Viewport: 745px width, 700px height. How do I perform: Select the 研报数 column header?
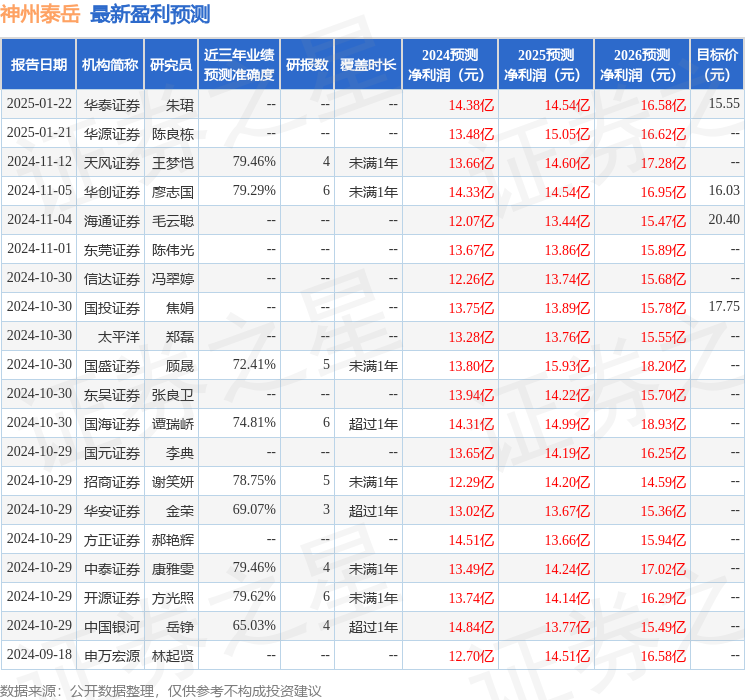tap(307, 65)
